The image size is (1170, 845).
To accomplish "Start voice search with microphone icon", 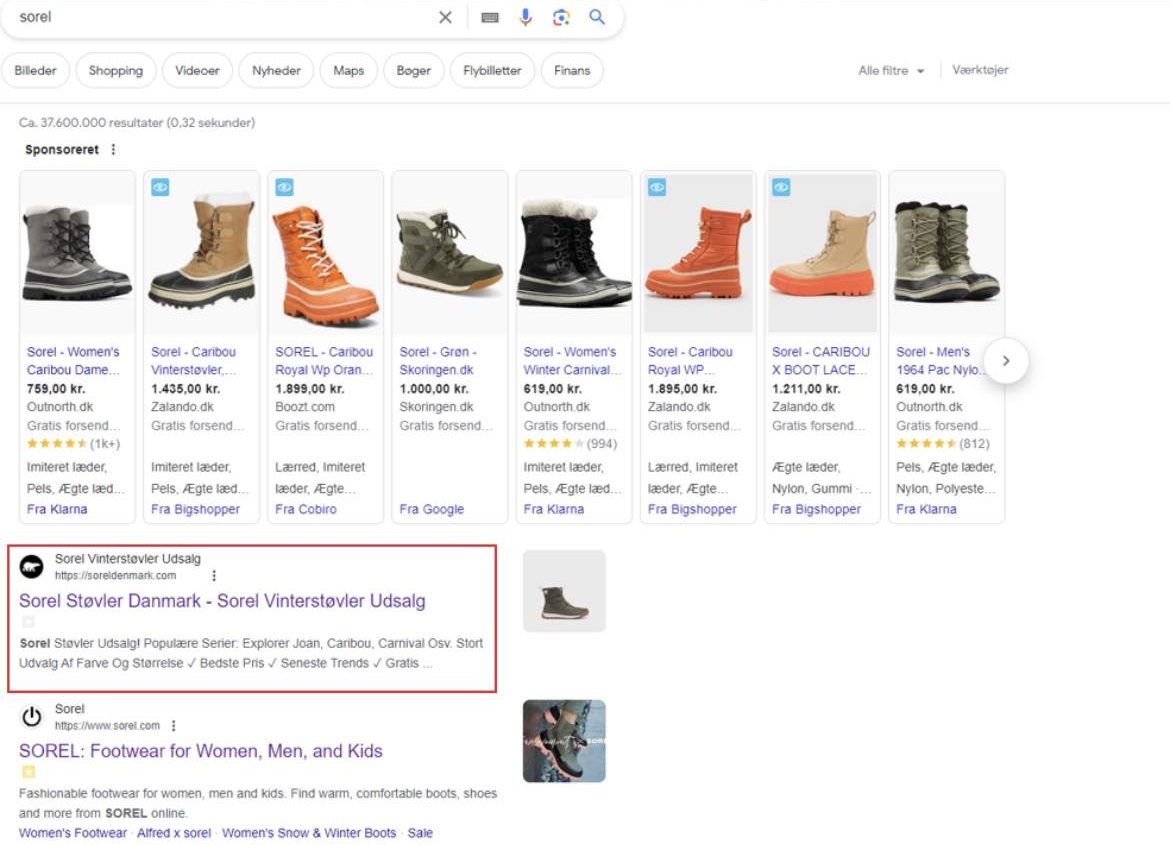I will (x=525, y=17).
